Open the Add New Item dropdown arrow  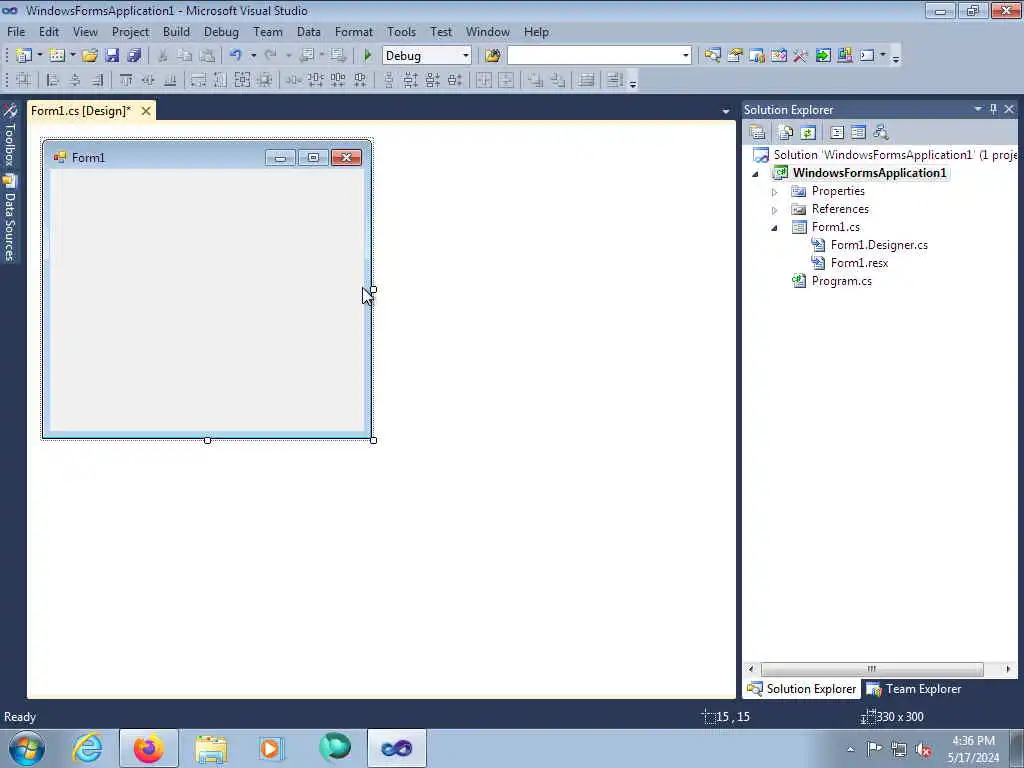pyautogui.click(x=72, y=56)
